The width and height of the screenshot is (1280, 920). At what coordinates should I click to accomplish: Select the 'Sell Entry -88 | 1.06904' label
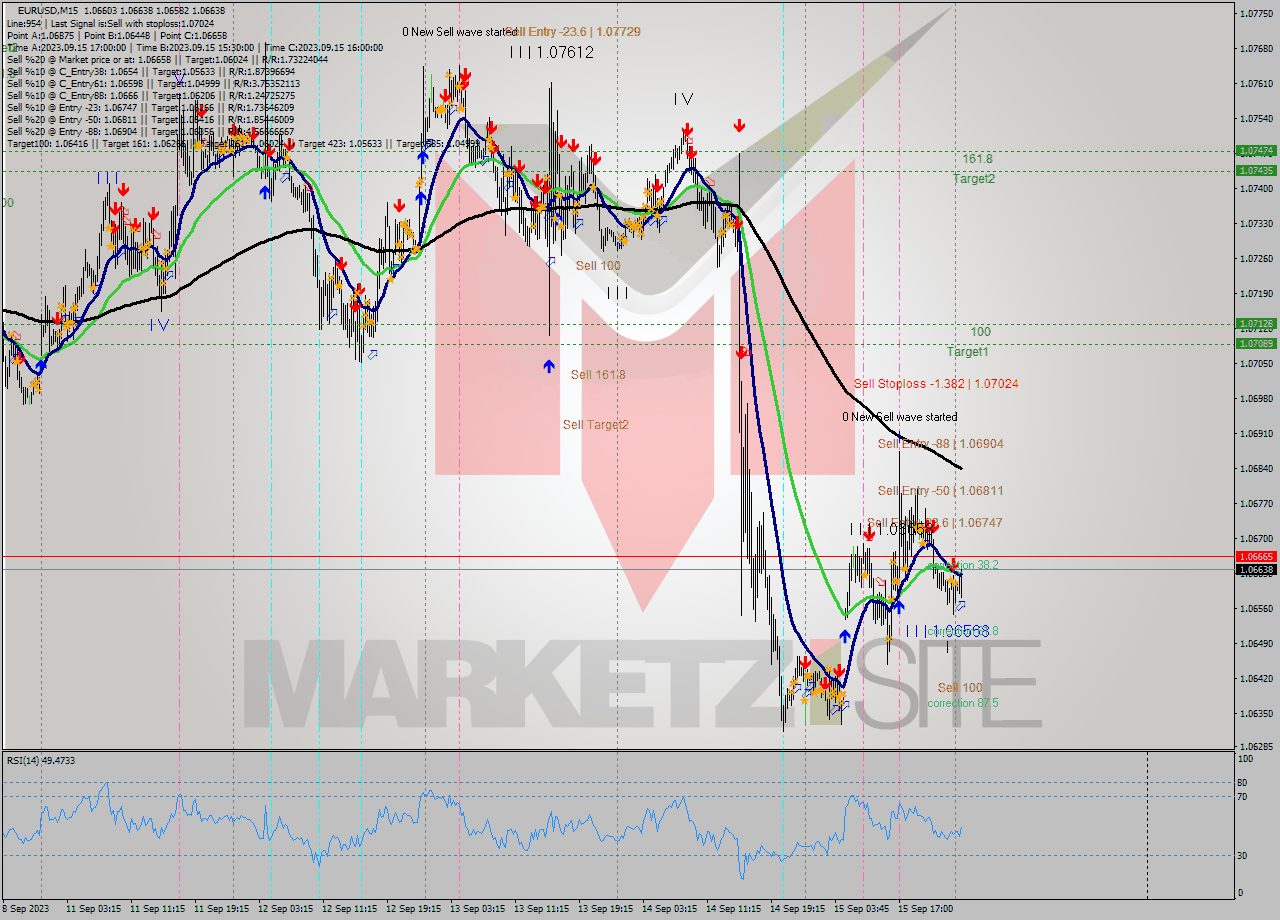click(940, 443)
